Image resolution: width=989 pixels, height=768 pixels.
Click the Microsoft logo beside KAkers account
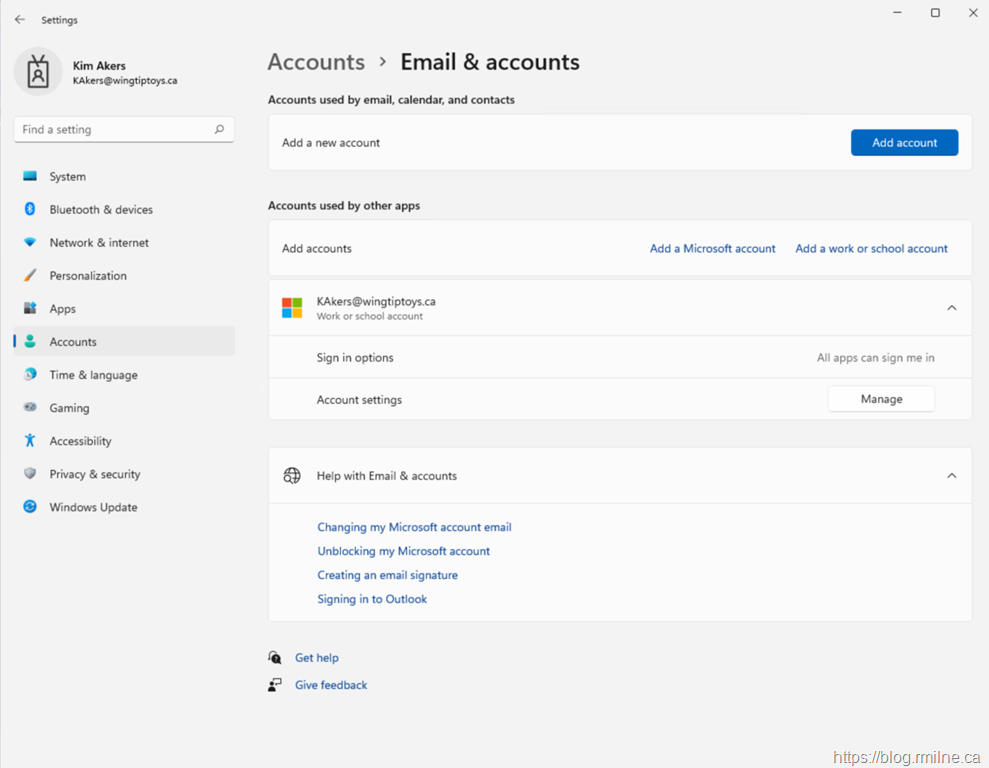[292, 308]
